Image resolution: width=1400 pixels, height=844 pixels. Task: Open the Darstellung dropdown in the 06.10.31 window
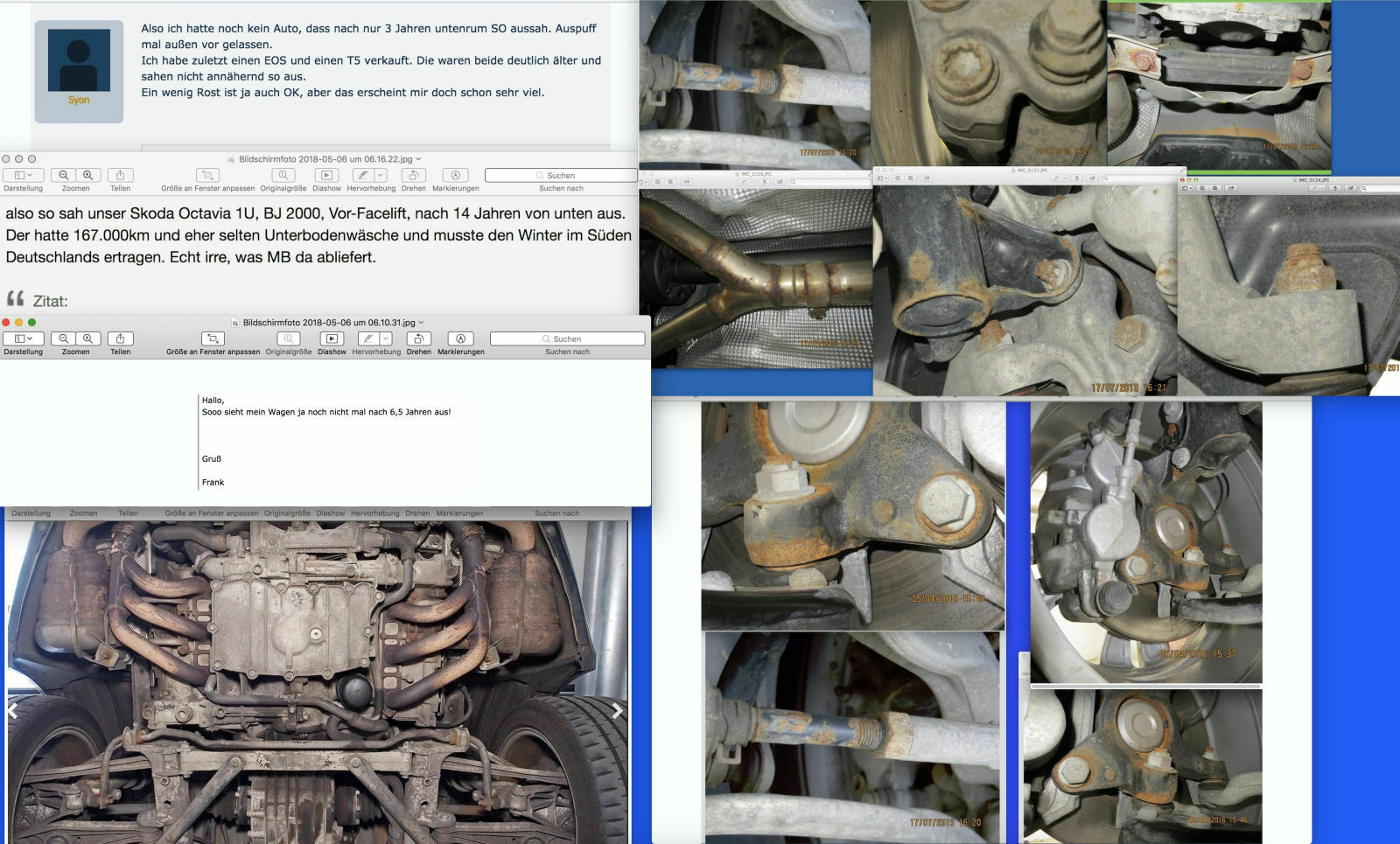[x=22, y=338]
